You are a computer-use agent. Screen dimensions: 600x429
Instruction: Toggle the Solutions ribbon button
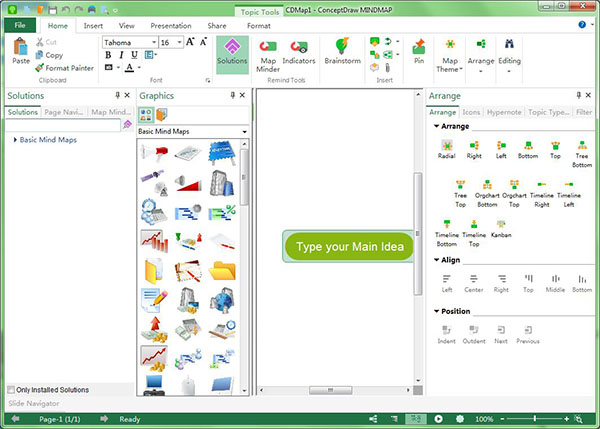[x=232, y=55]
